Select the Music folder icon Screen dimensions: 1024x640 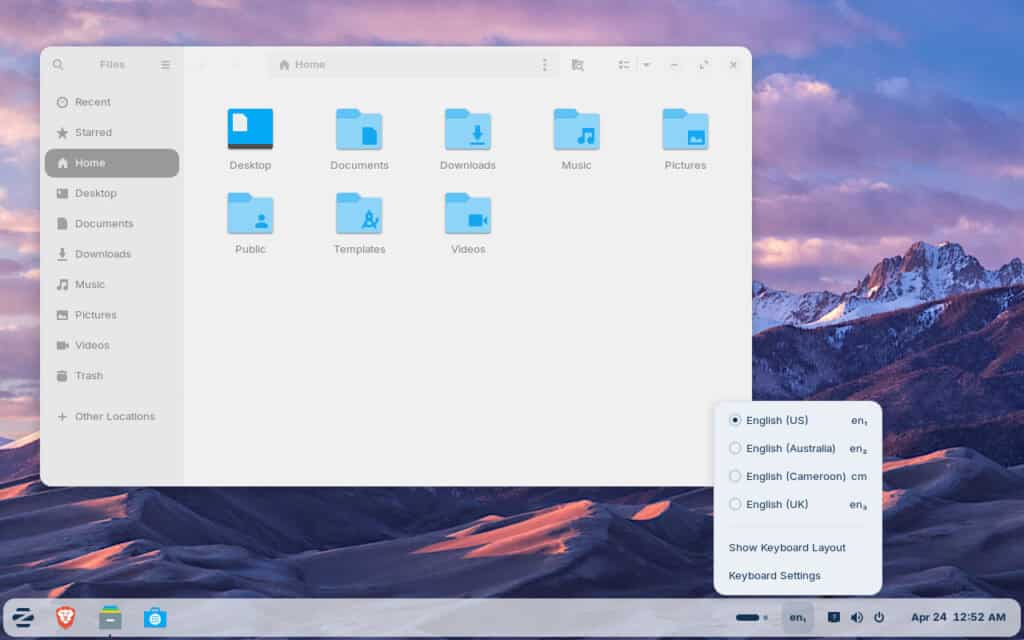tap(577, 129)
